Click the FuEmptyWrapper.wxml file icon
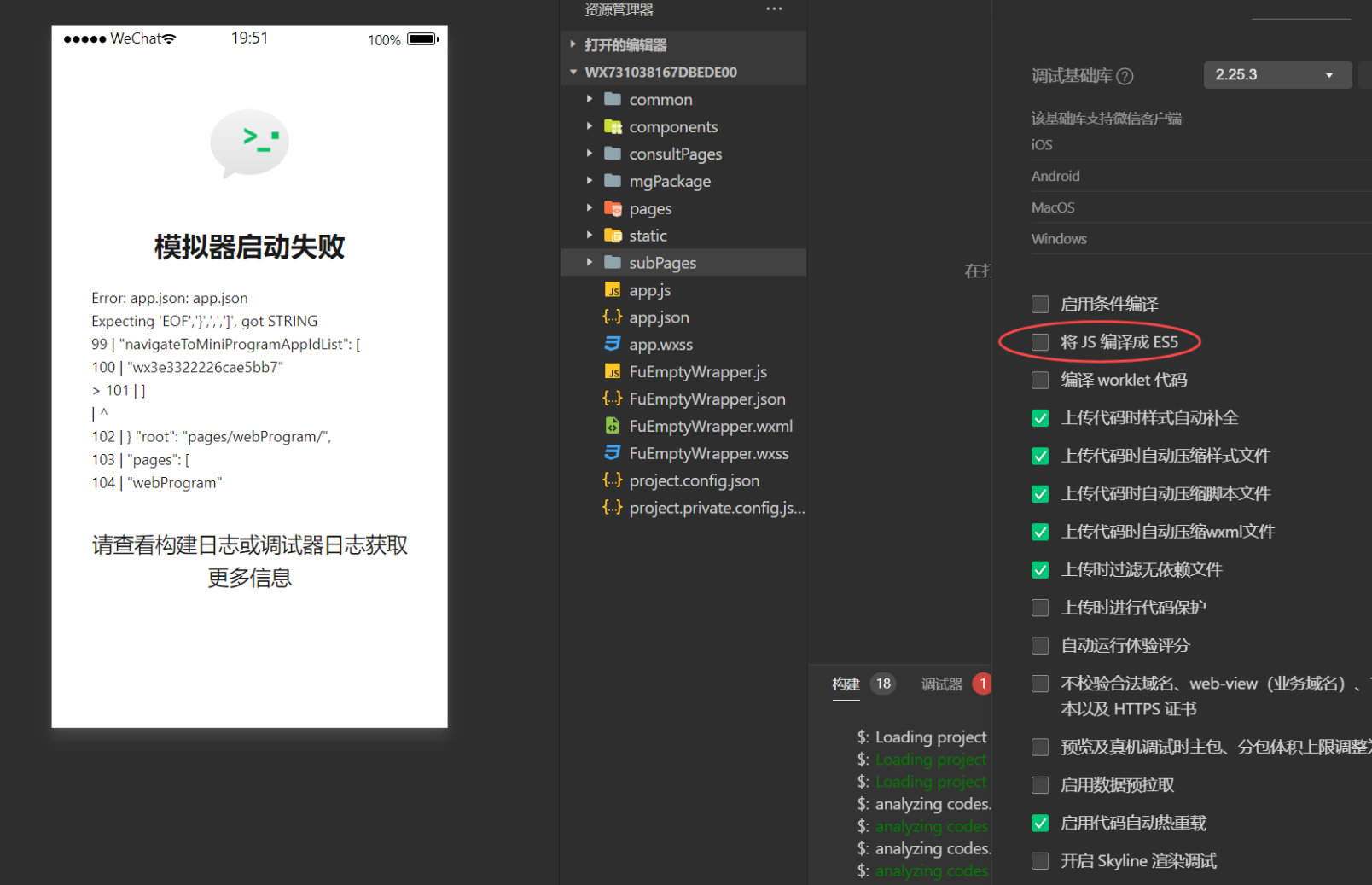1372x885 pixels. (613, 426)
